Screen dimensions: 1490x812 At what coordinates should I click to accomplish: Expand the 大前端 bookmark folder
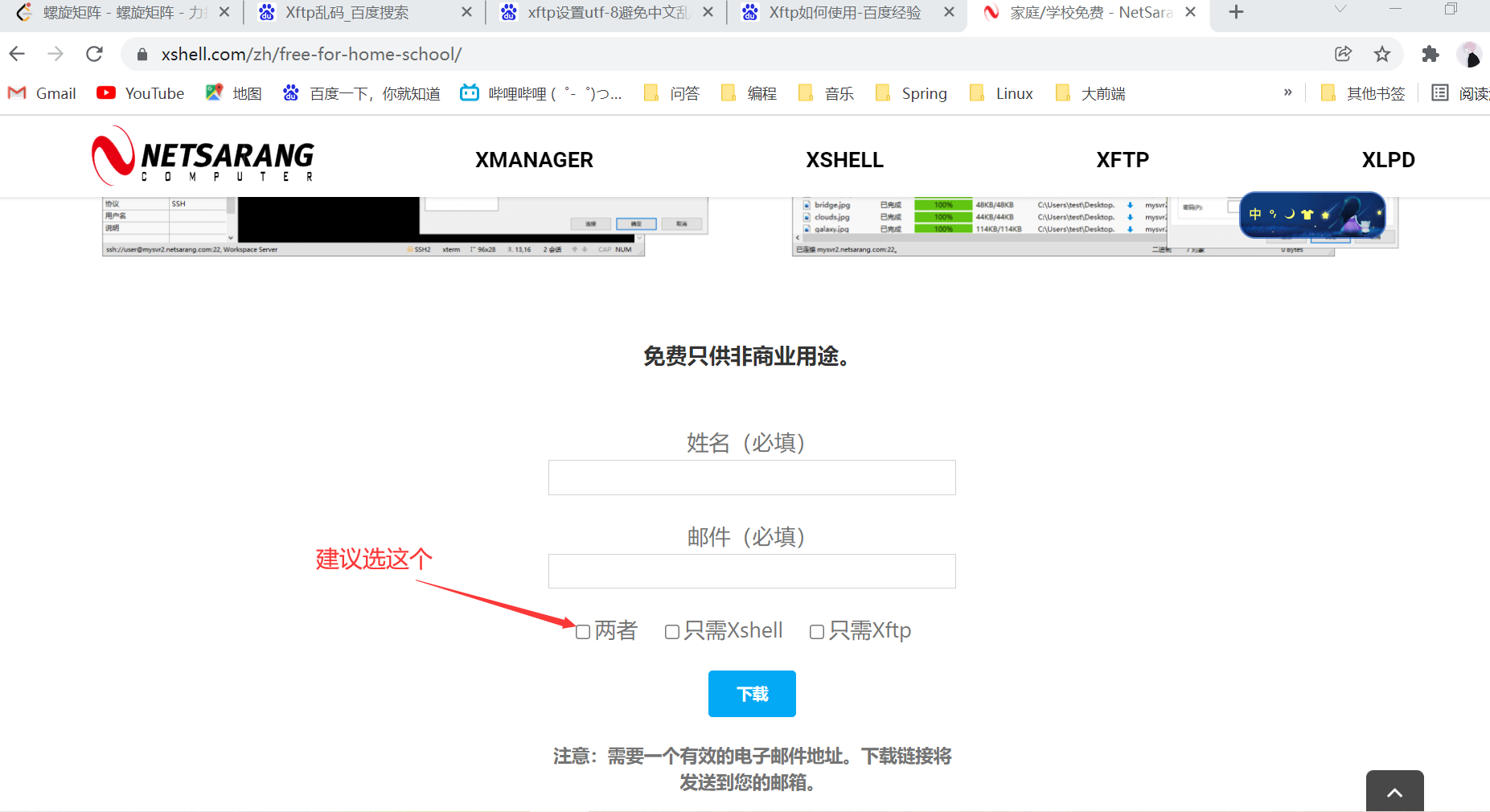(1090, 93)
